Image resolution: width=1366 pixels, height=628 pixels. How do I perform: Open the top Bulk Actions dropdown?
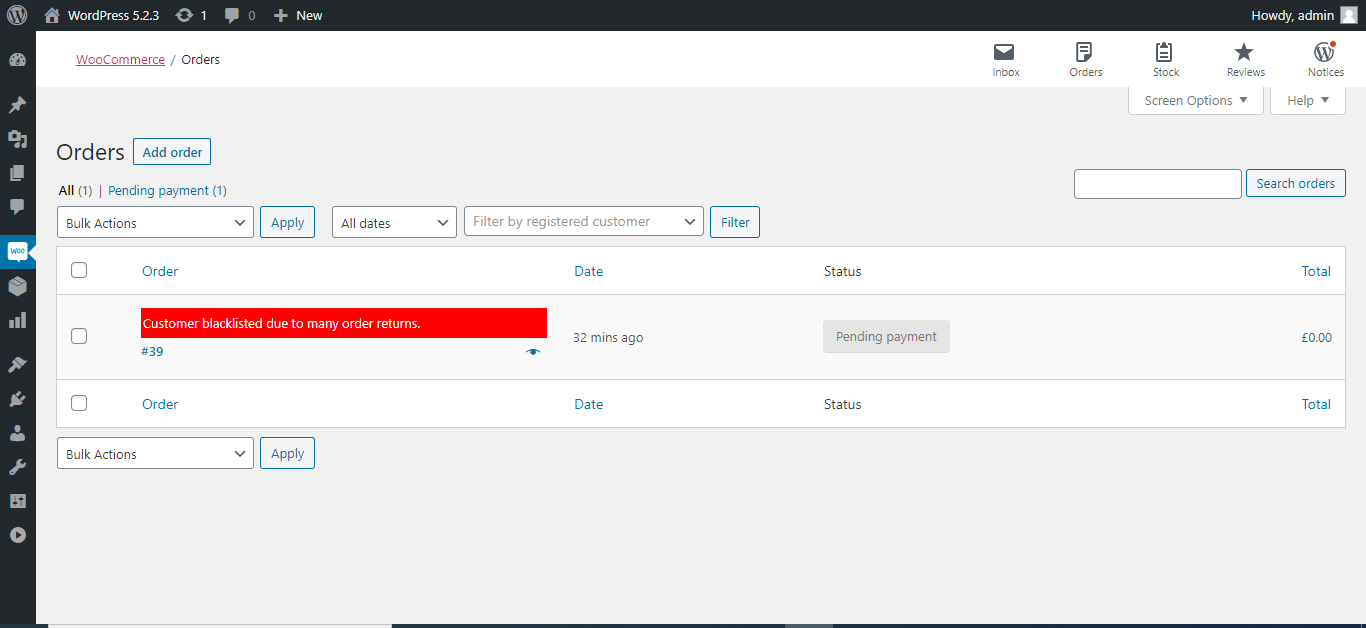click(x=155, y=222)
